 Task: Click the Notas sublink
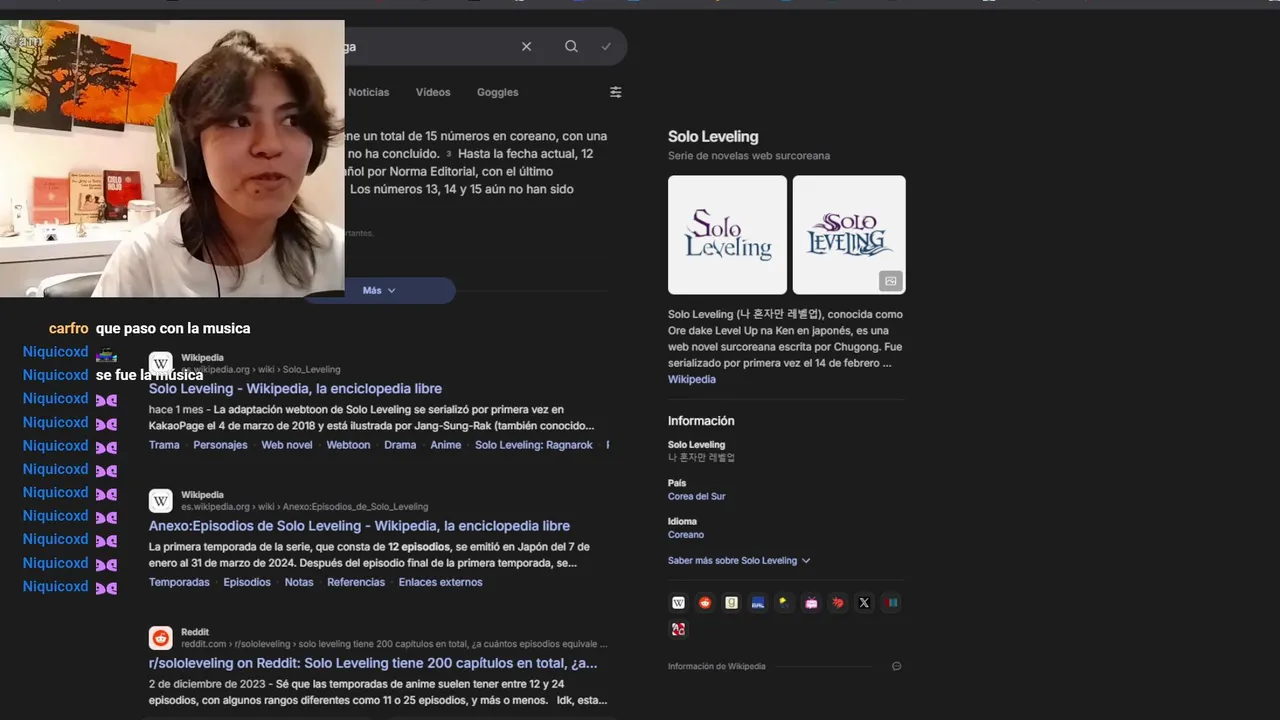pyautogui.click(x=299, y=582)
